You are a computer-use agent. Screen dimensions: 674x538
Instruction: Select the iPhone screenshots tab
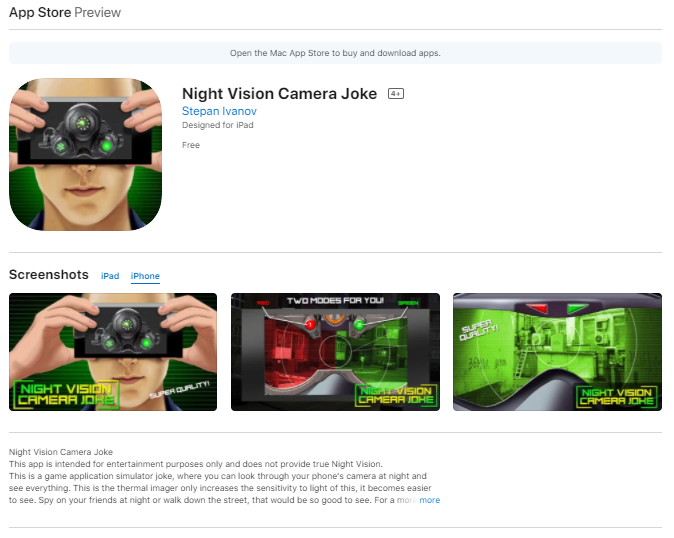coord(145,276)
